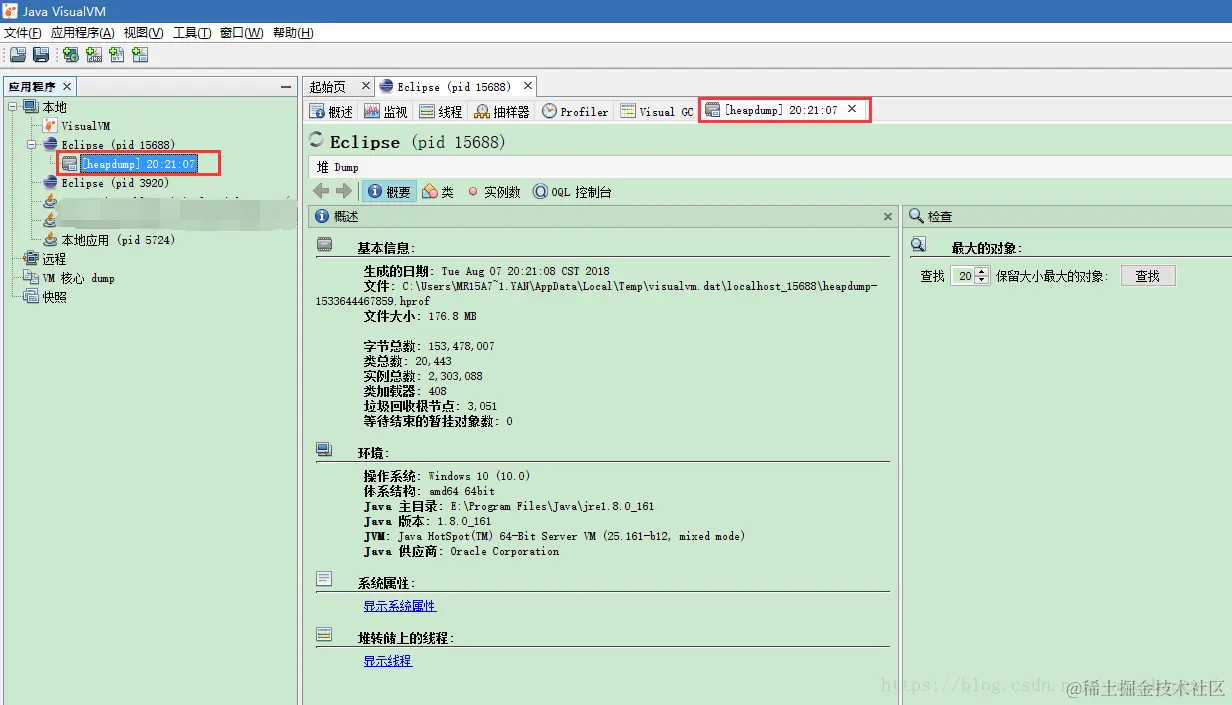
Task: Click the 文件大小: 176.8 MB text
Action: click(x=420, y=316)
